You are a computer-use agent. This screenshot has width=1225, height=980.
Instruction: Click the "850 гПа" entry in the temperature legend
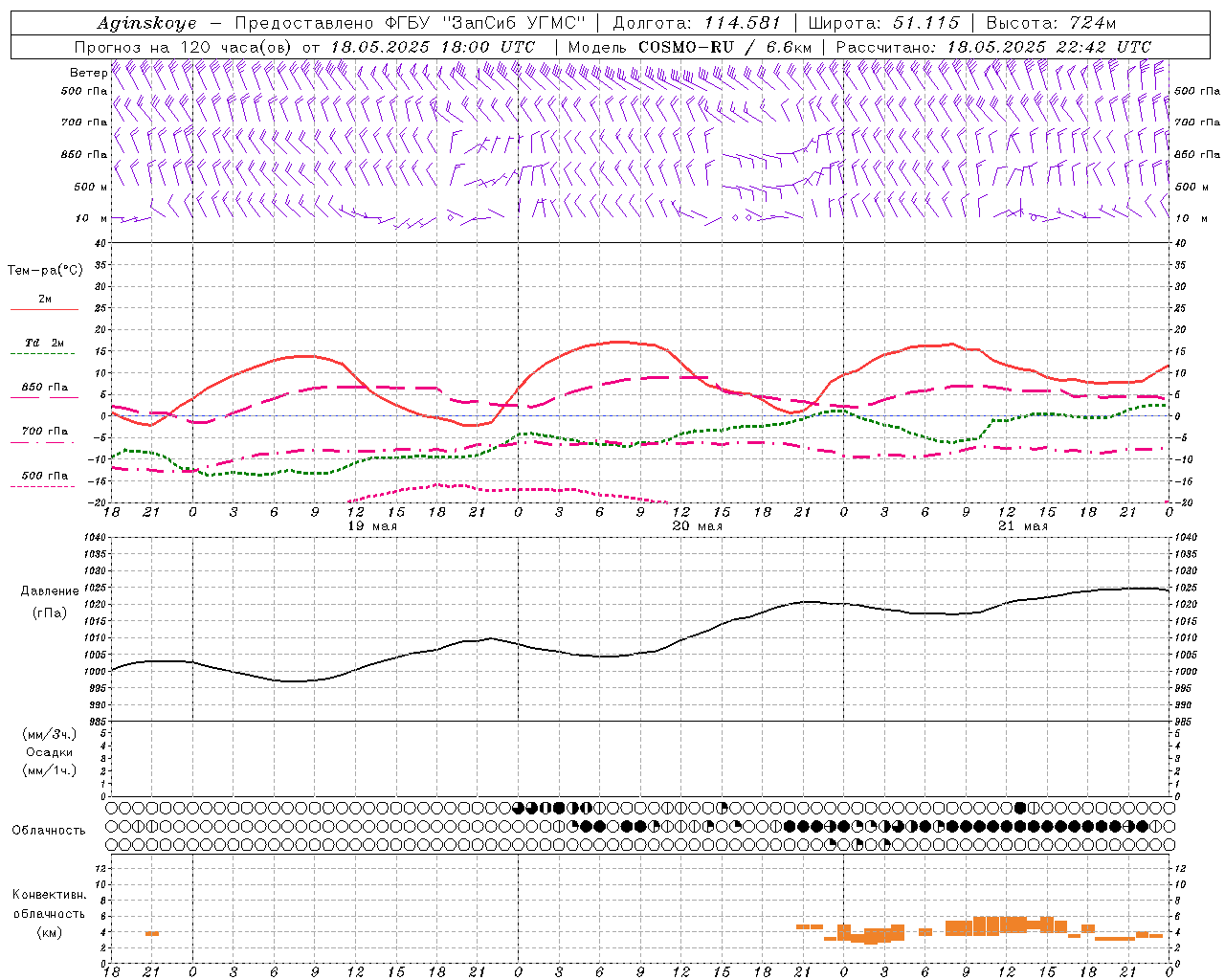[45, 388]
